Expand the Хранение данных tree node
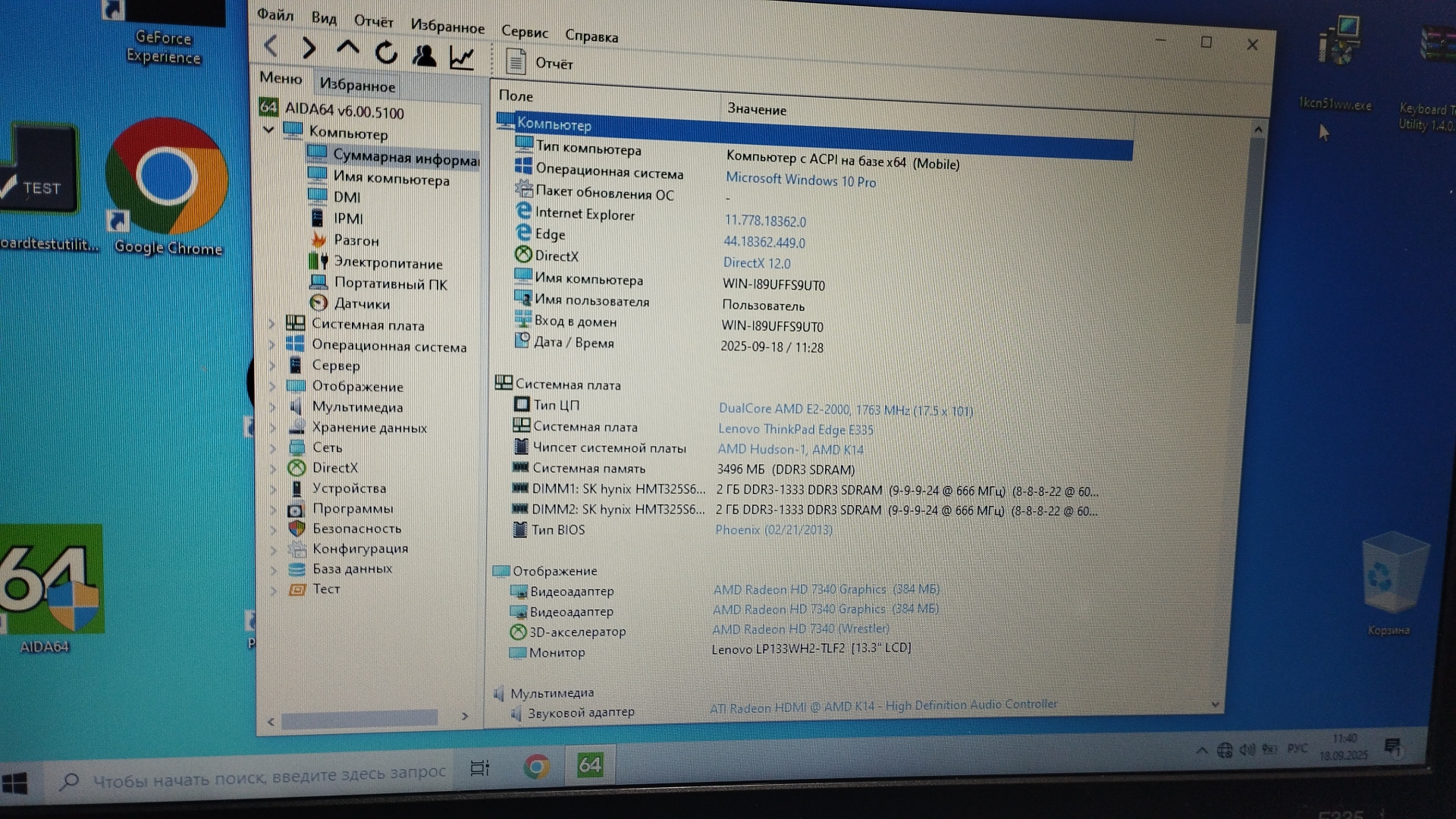 [x=273, y=428]
